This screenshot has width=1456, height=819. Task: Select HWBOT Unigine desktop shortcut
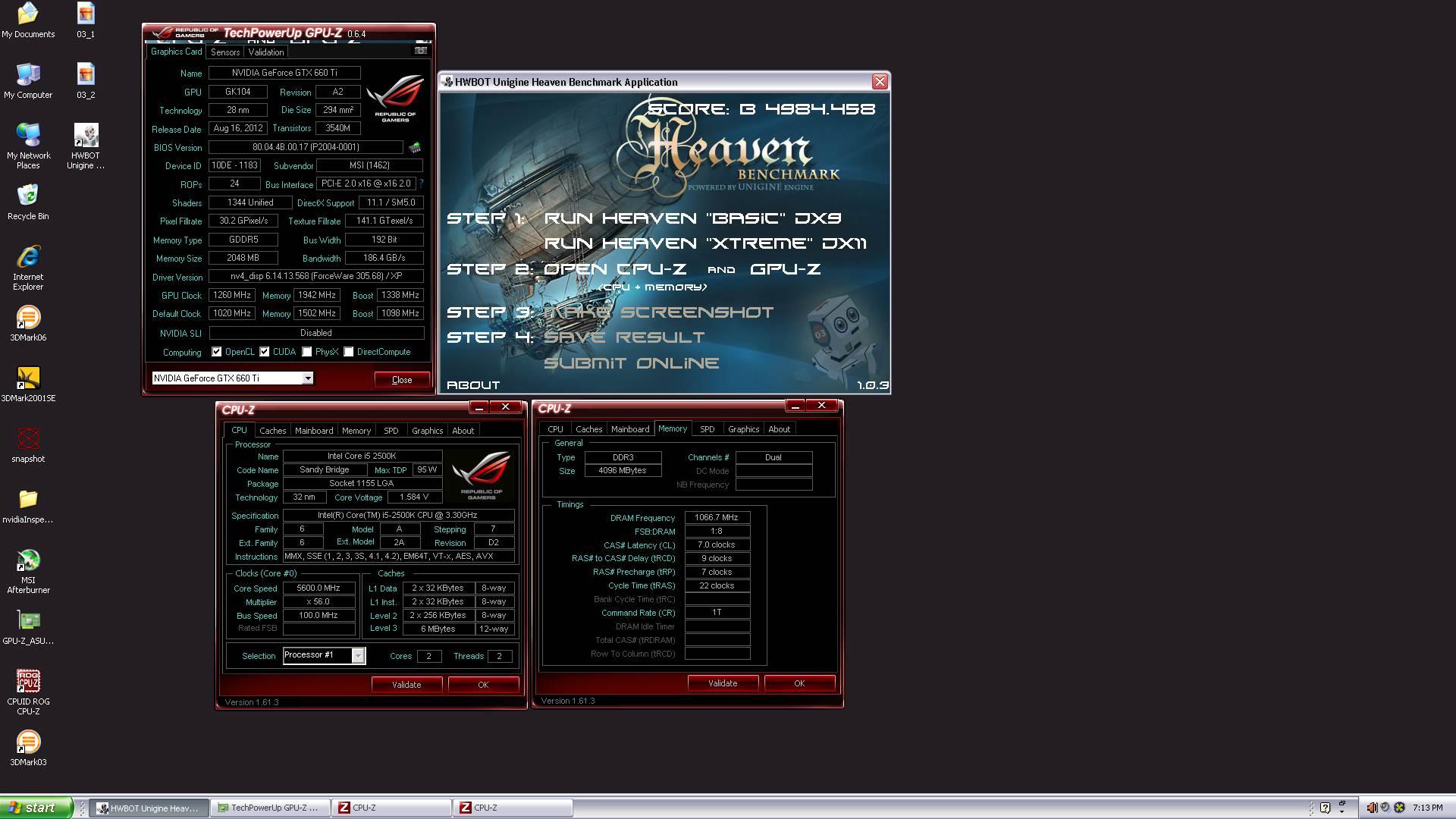pyautogui.click(x=86, y=146)
